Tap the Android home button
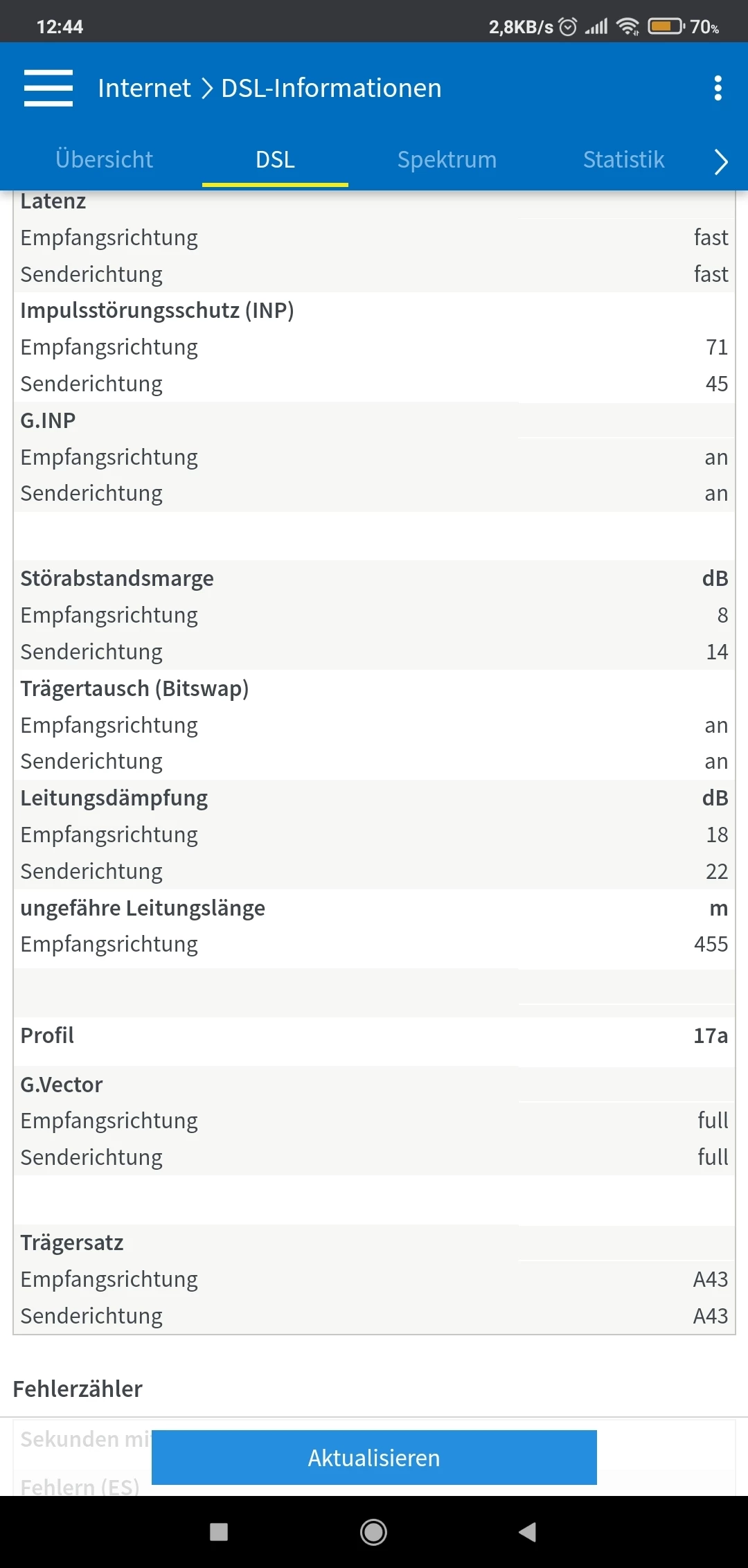The height and width of the screenshot is (1568, 748). coord(374,1531)
